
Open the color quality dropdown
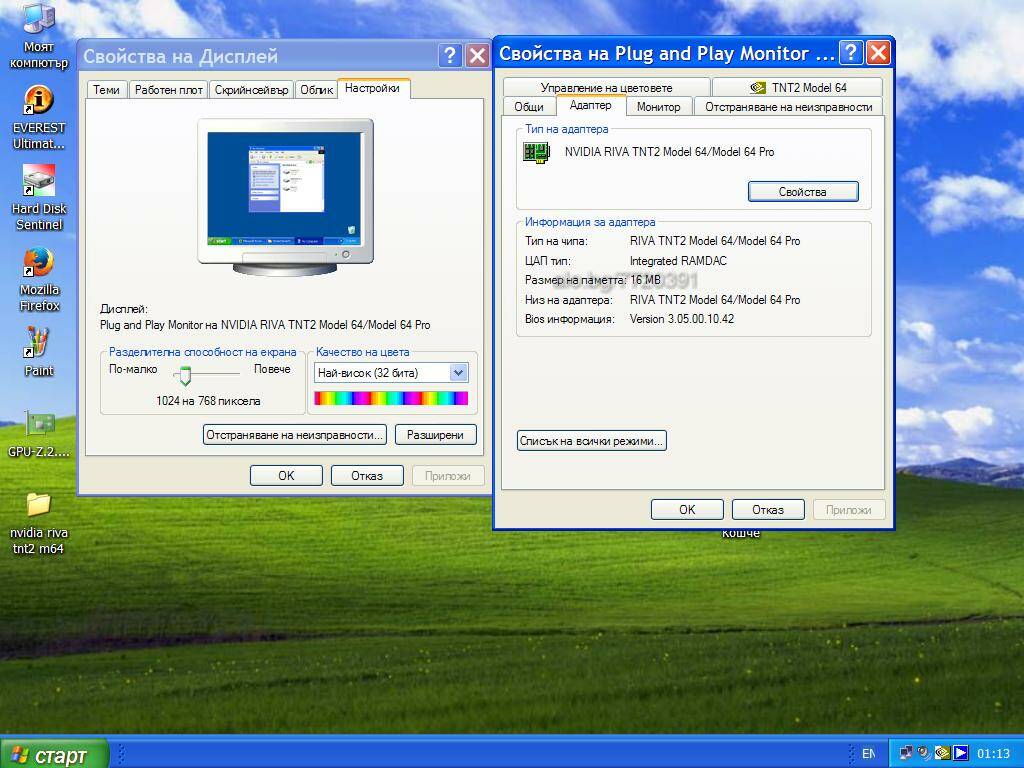tap(458, 373)
